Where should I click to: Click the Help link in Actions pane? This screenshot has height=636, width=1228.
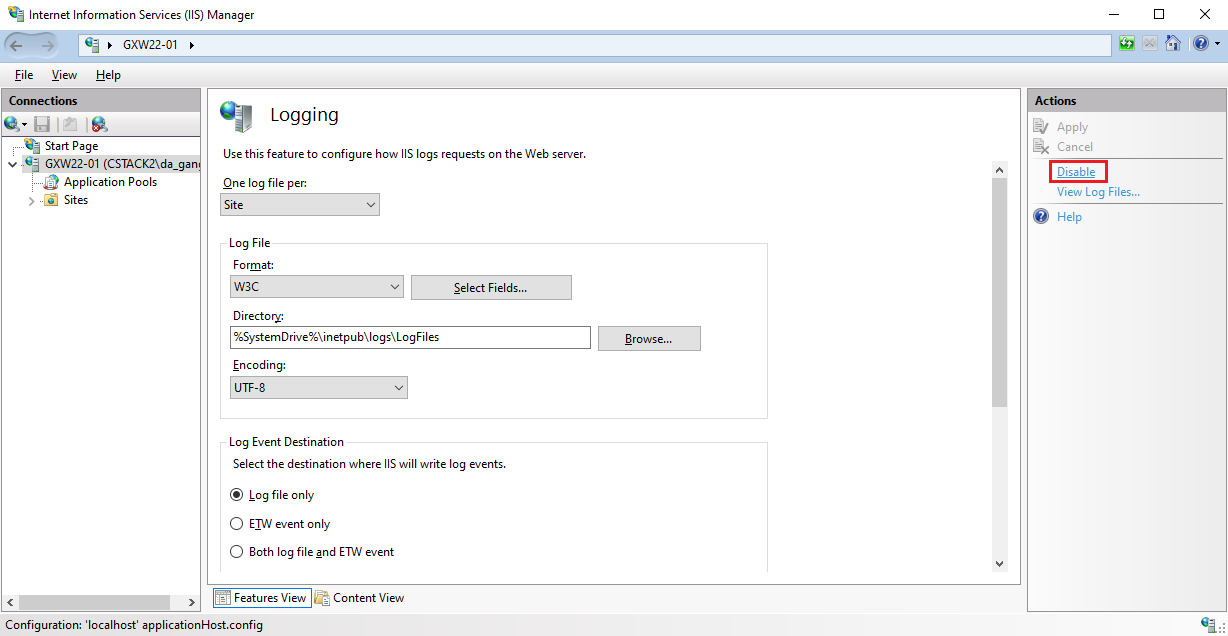(1069, 217)
